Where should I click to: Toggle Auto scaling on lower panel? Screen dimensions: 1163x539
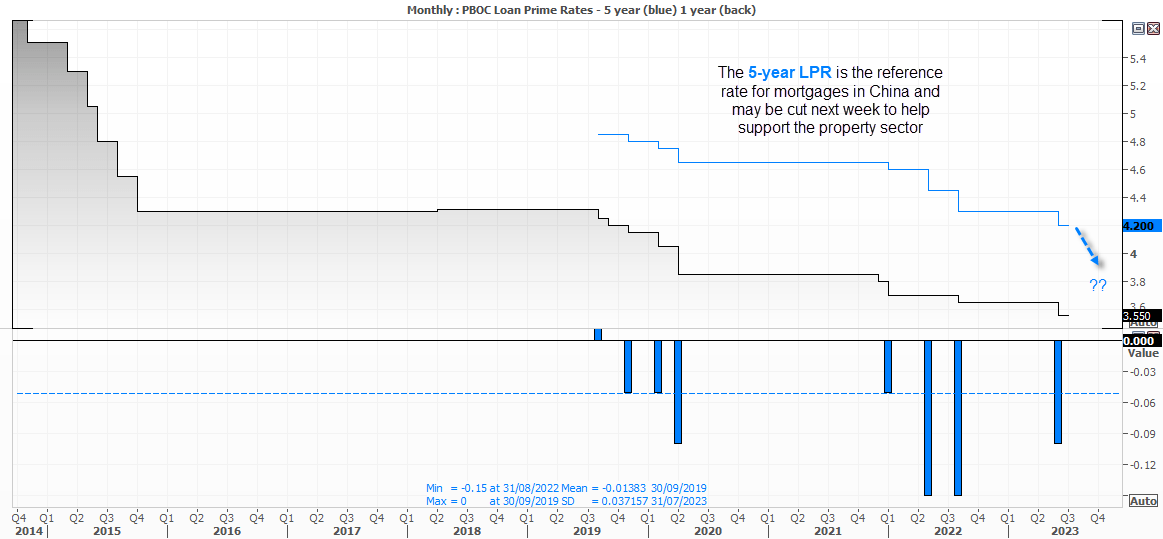tap(1144, 500)
